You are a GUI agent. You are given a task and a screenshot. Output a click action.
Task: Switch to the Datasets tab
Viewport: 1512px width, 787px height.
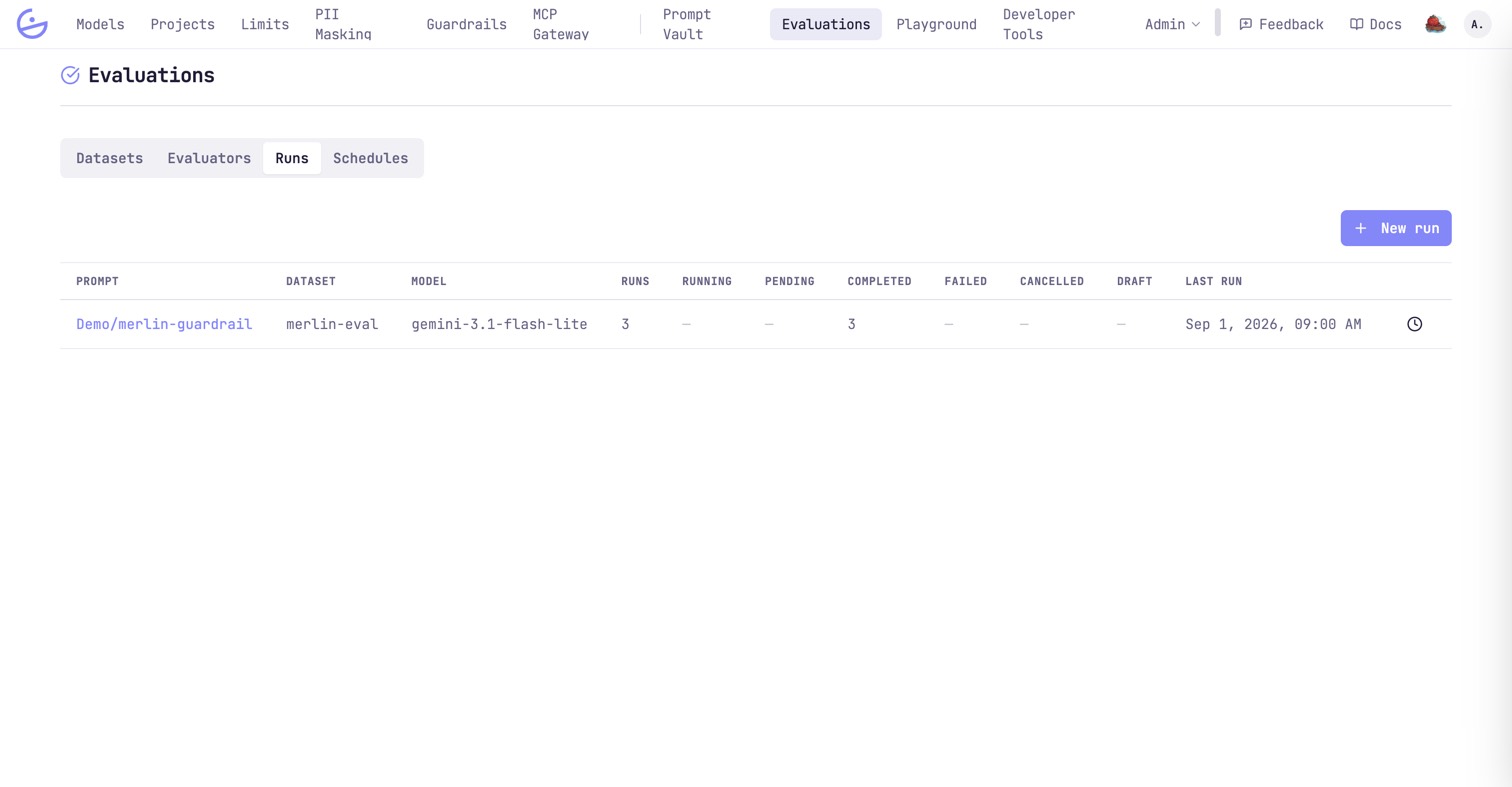pos(109,158)
